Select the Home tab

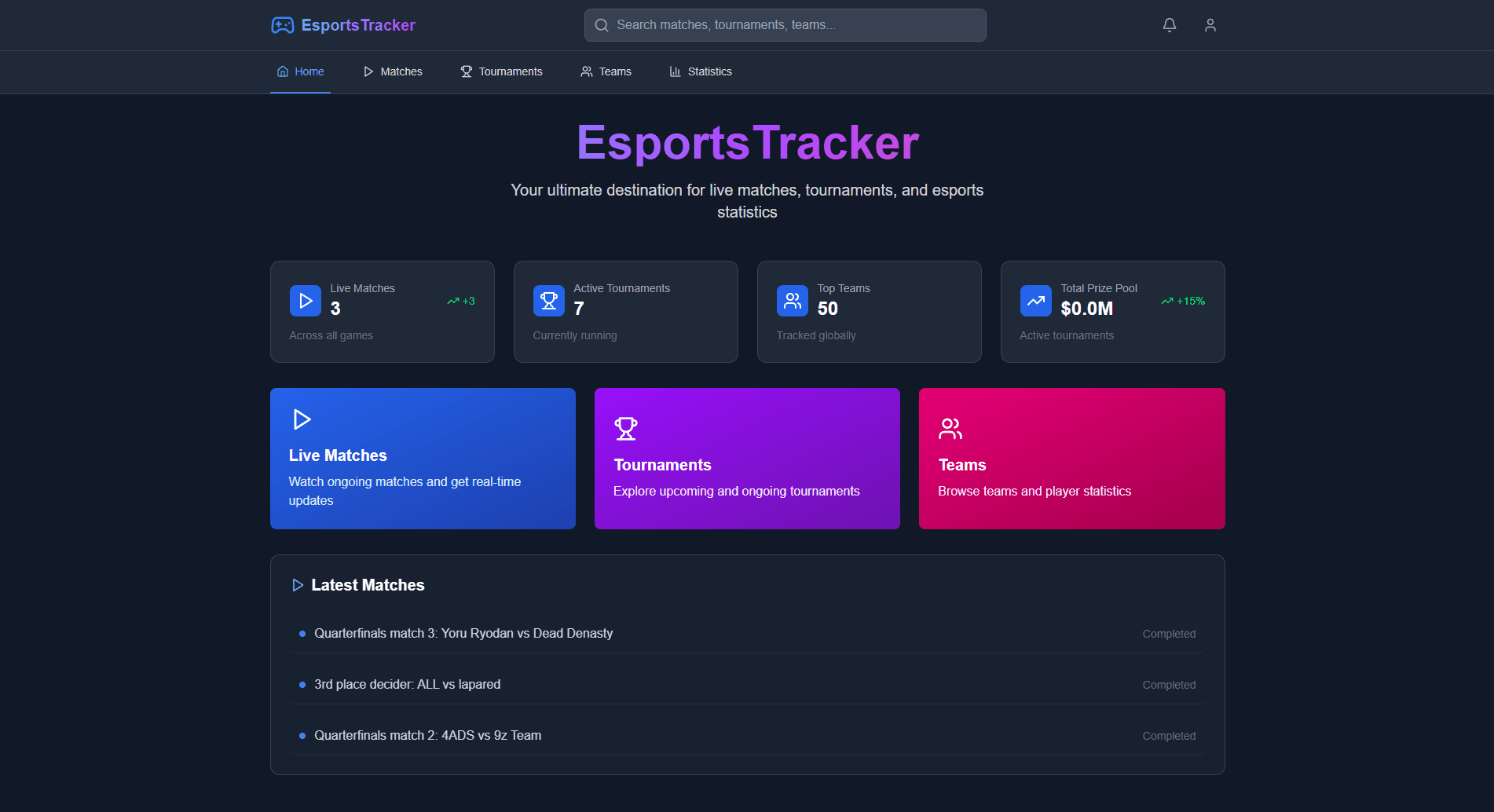300,71
